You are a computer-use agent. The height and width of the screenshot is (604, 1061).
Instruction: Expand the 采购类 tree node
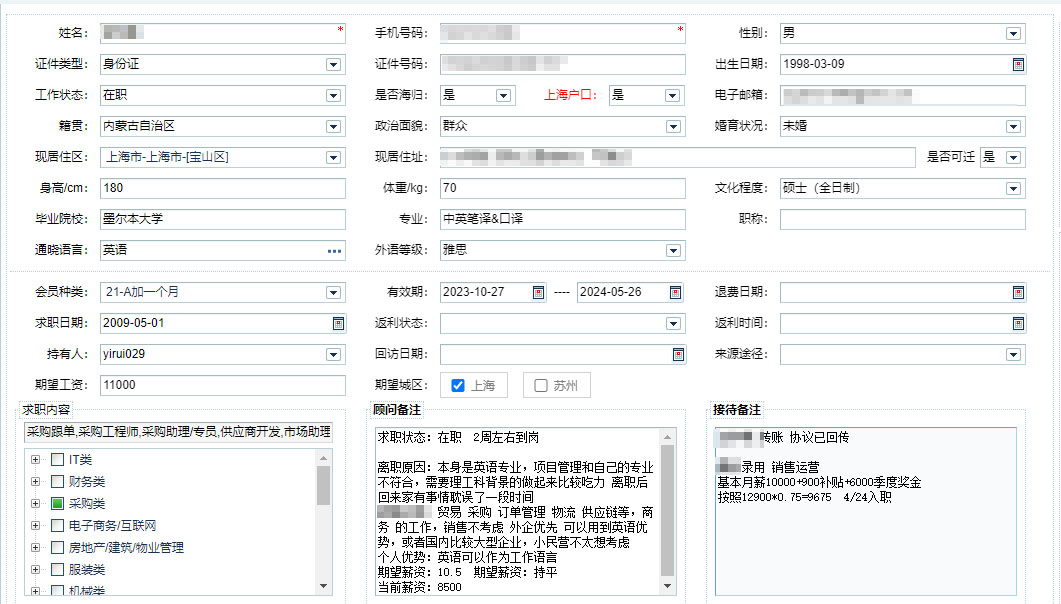pos(35,503)
